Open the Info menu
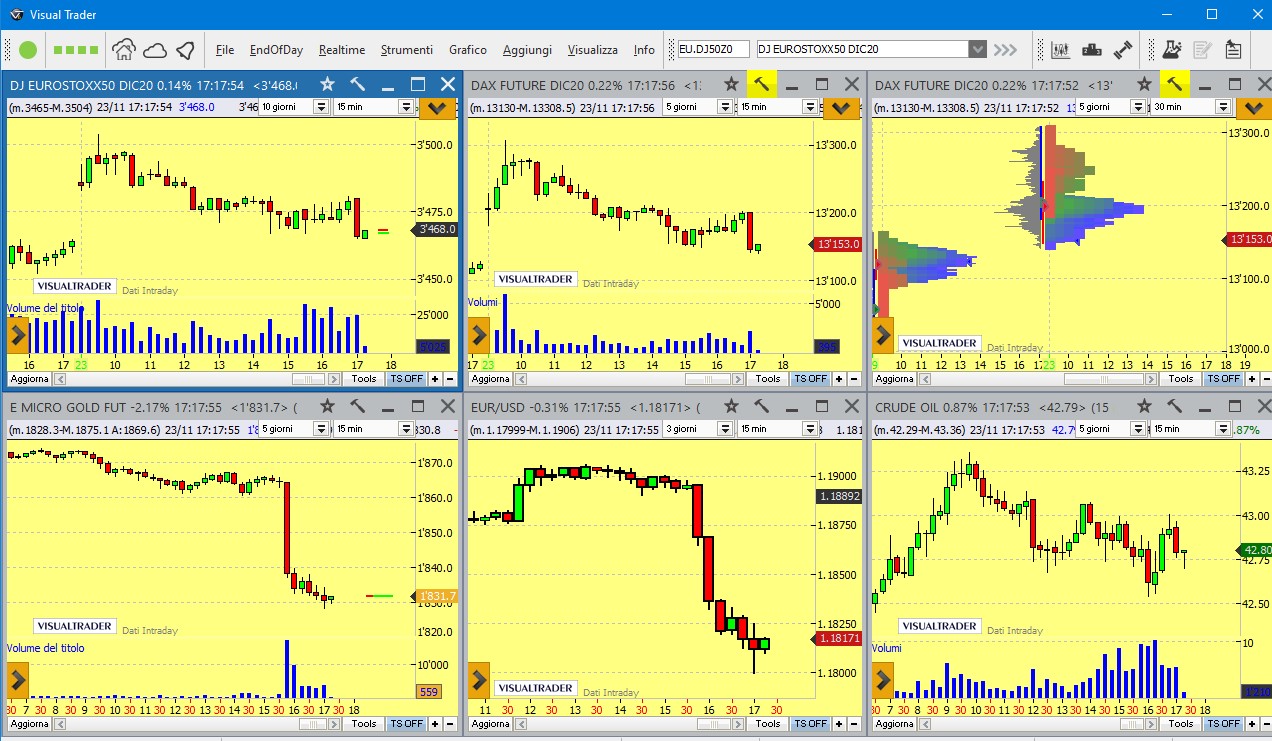This screenshot has width=1272, height=741. (644, 50)
